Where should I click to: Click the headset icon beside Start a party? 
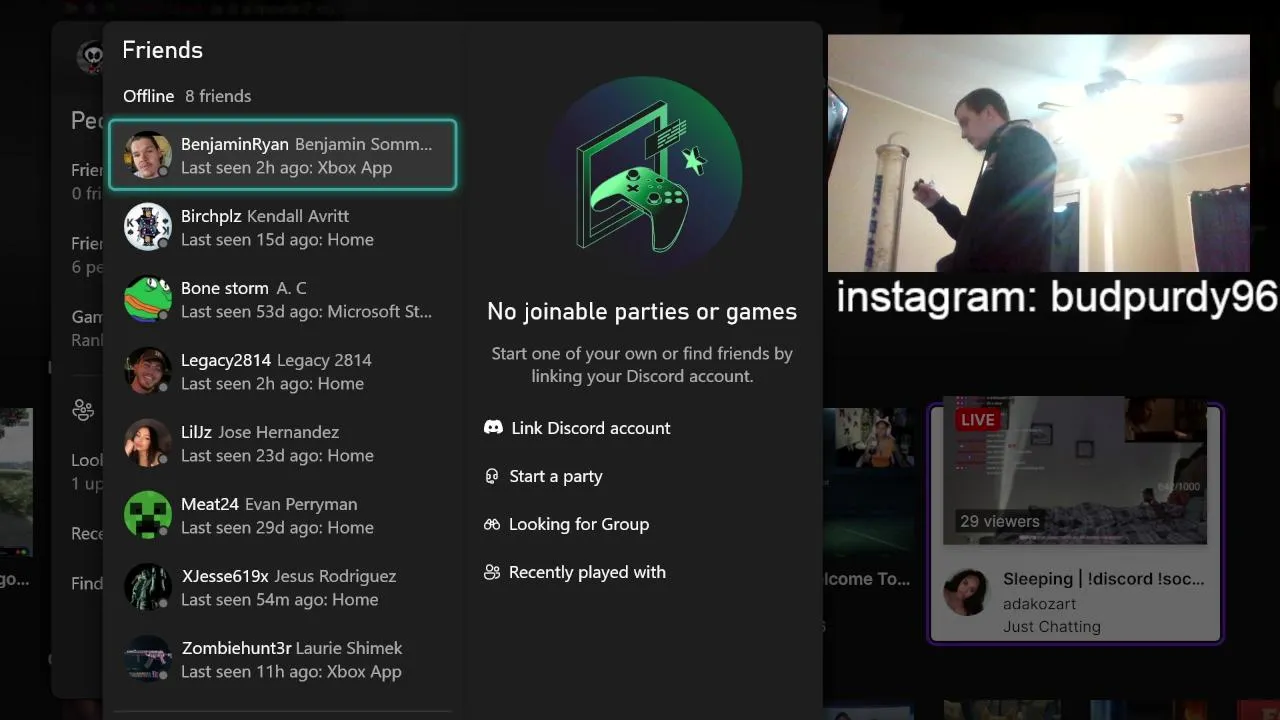coord(491,476)
